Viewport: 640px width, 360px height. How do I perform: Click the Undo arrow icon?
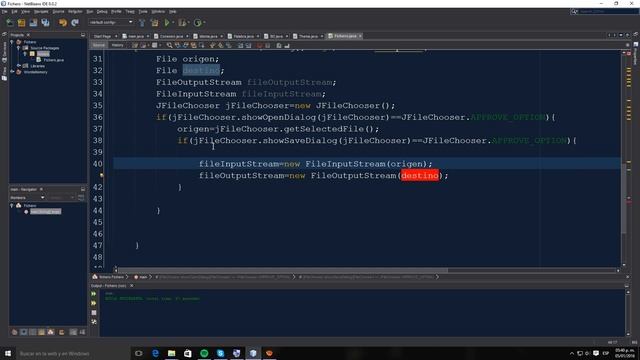pyautogui.click(x=62, y=22)
